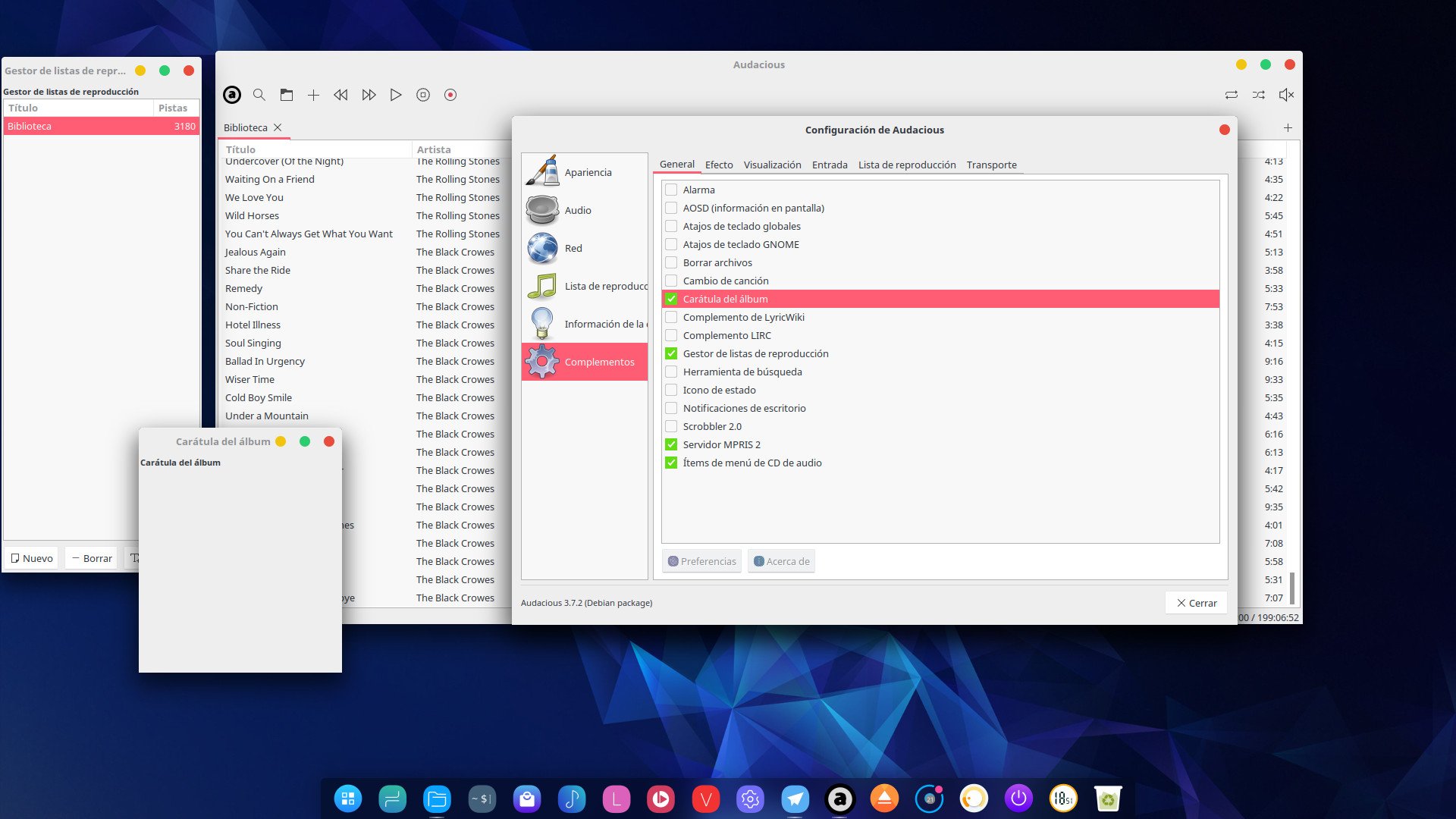1456x819 pixels.
Task: Start playback with the play button
Action: click(396, 95)
